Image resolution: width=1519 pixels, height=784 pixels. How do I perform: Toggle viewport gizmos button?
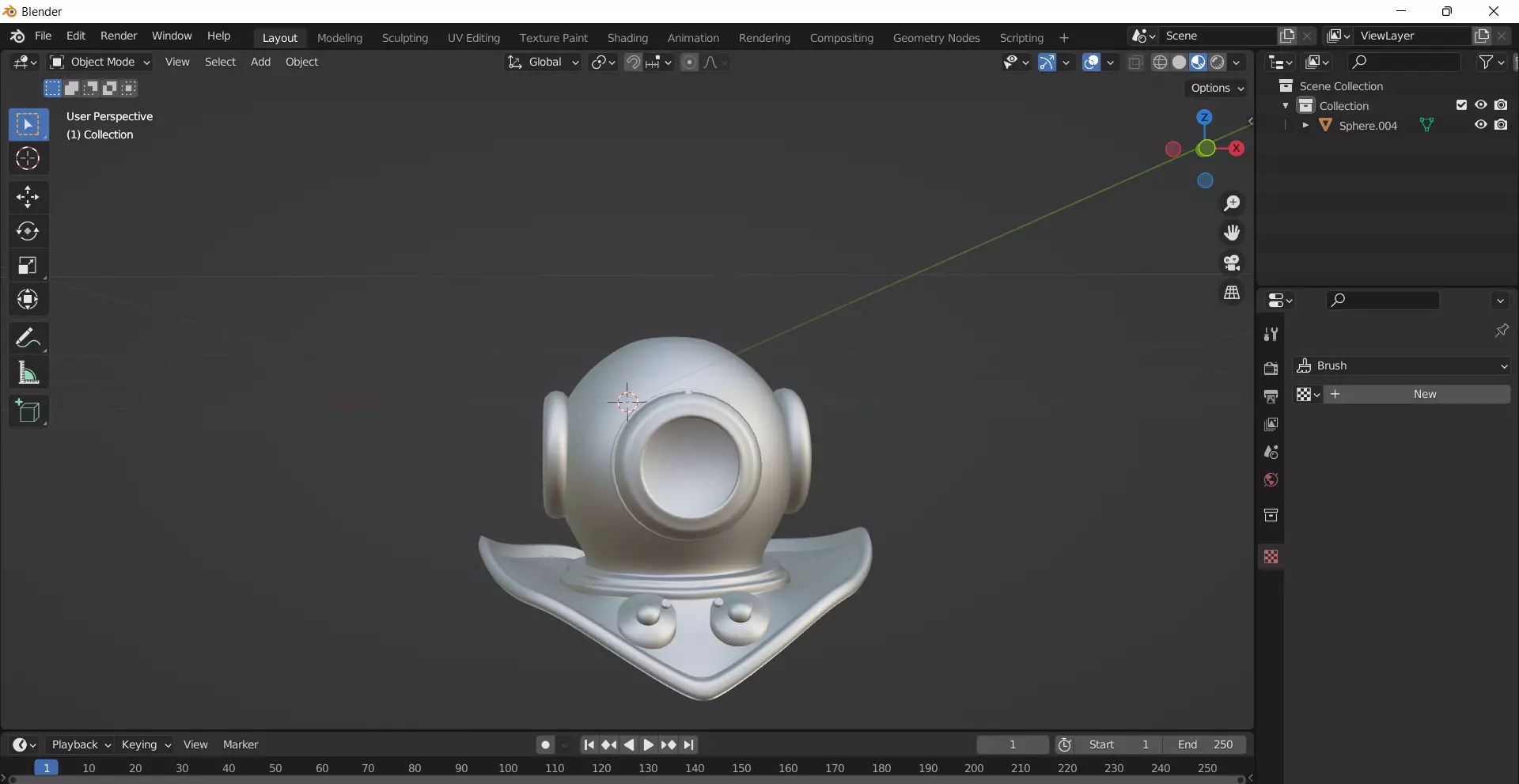click(1047, 62)
